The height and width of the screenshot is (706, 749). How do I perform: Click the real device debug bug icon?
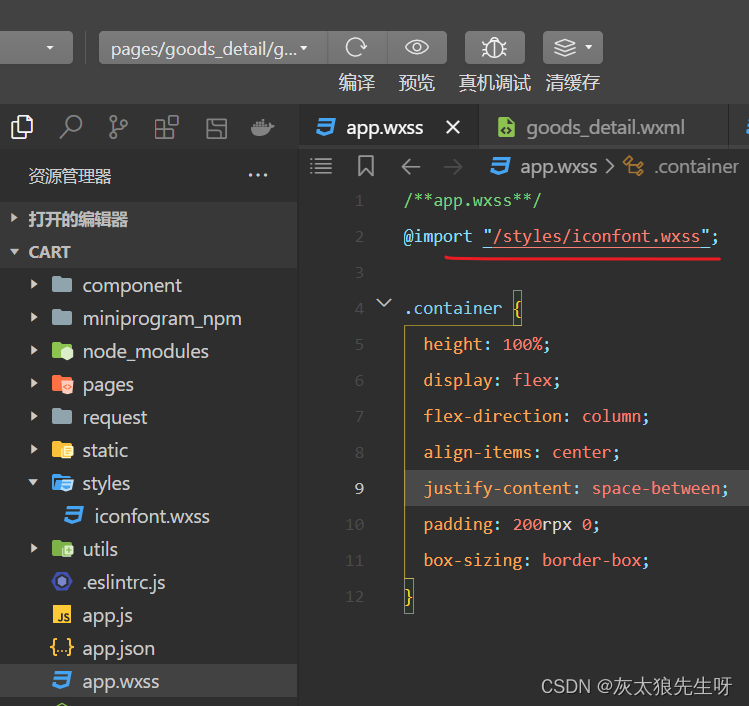(x=494, y=47)
